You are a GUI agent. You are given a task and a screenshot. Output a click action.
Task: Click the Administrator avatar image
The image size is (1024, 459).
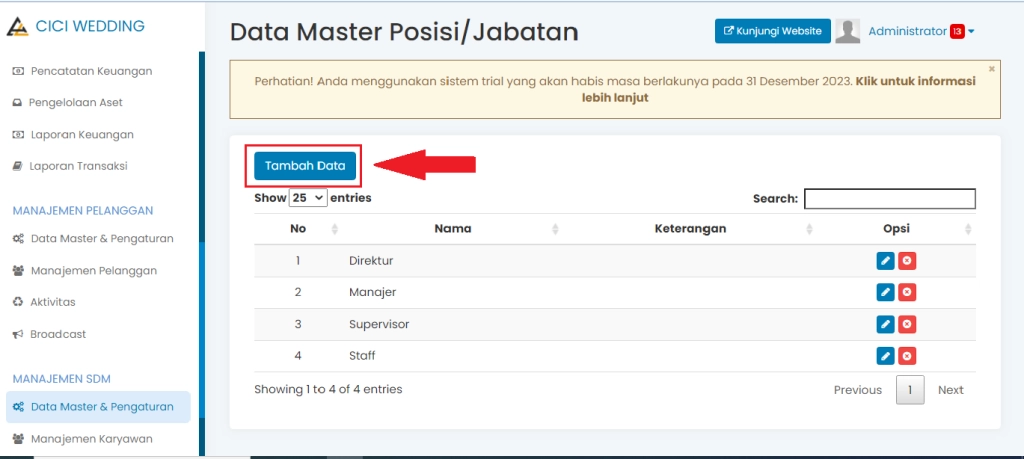848,31
